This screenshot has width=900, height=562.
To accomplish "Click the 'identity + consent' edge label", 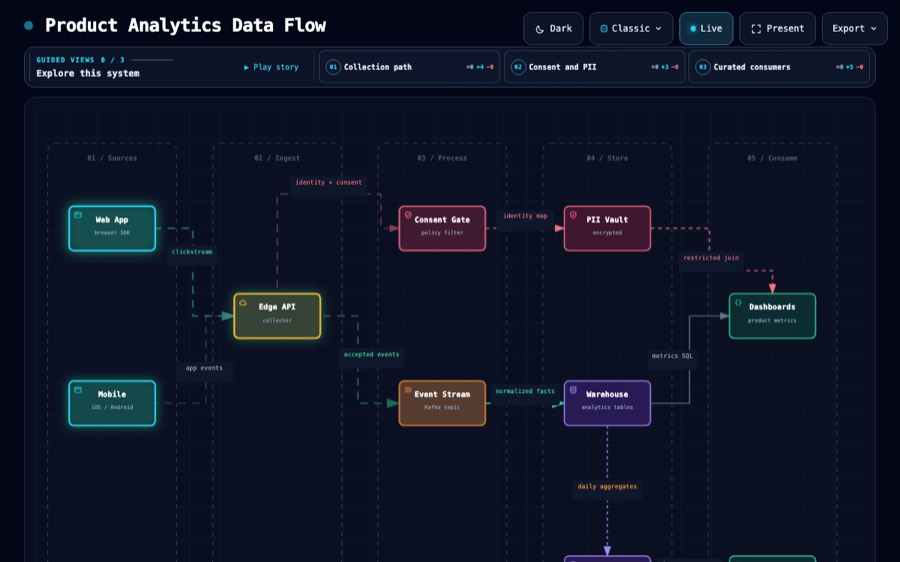I will (328, 183).
